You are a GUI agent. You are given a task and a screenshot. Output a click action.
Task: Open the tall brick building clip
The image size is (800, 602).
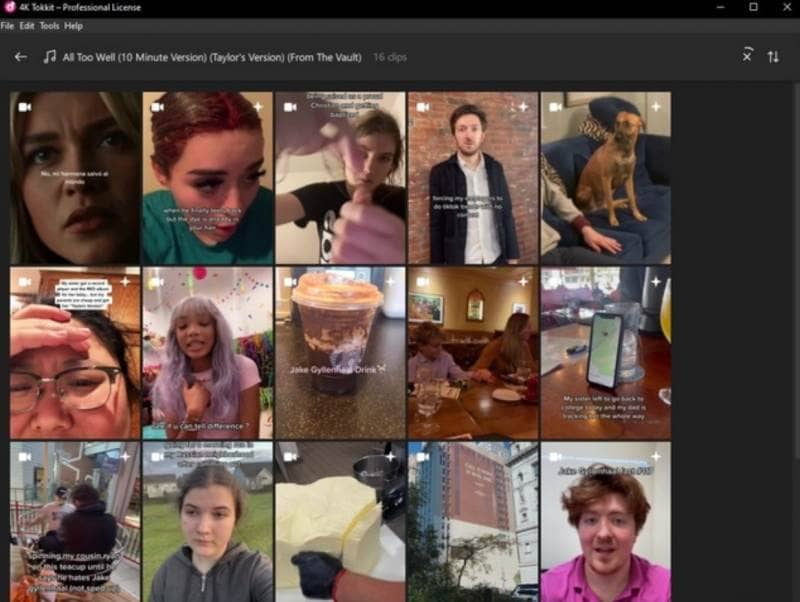tap(473, 522)
